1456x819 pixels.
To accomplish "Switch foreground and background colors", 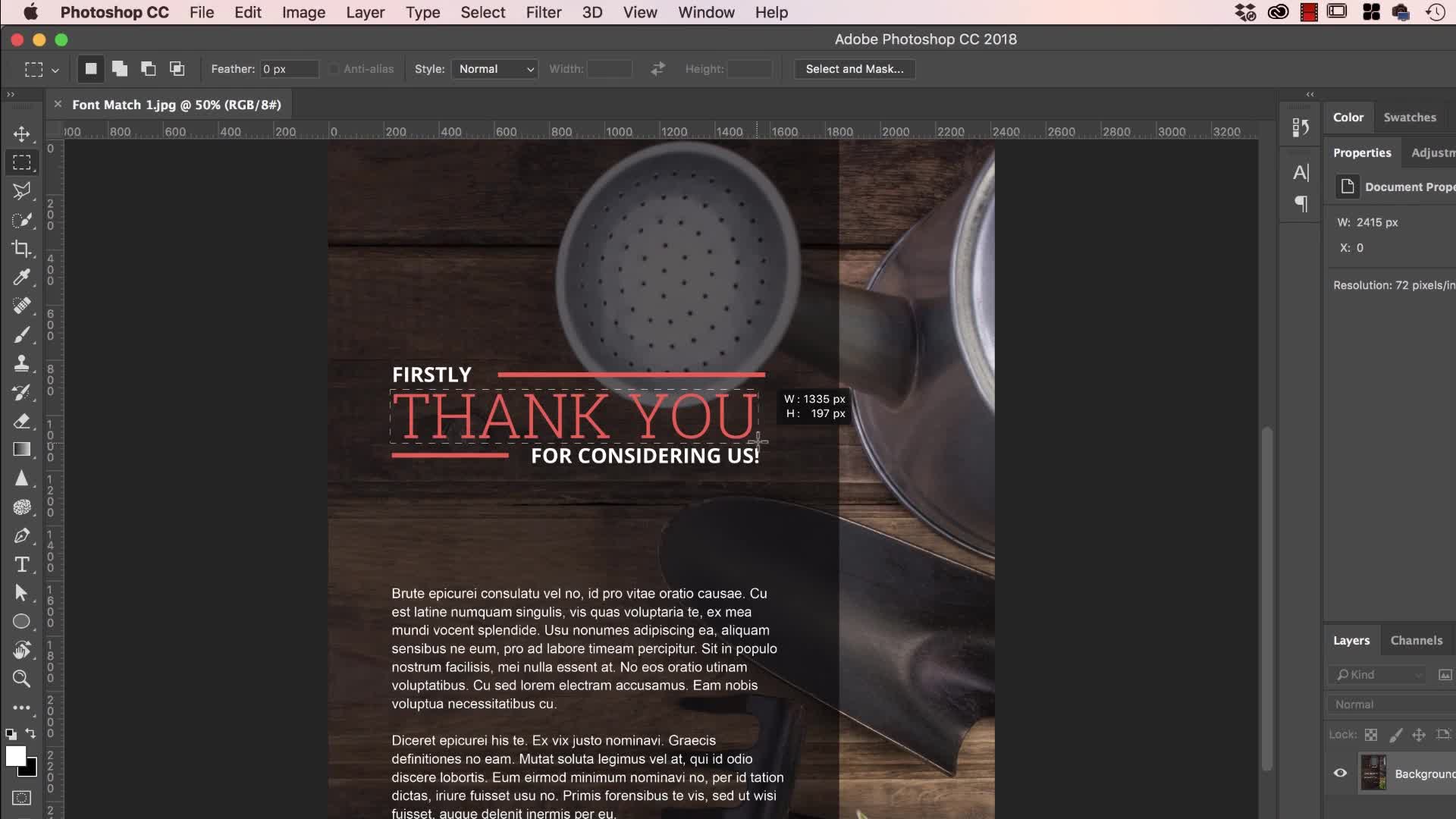I will pyautogui.click(x=30, y=733).
